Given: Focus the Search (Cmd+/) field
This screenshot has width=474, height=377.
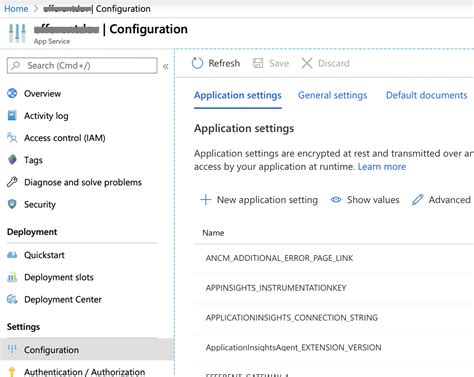Looking at the screenshot, I should click(x=82, y=65).
